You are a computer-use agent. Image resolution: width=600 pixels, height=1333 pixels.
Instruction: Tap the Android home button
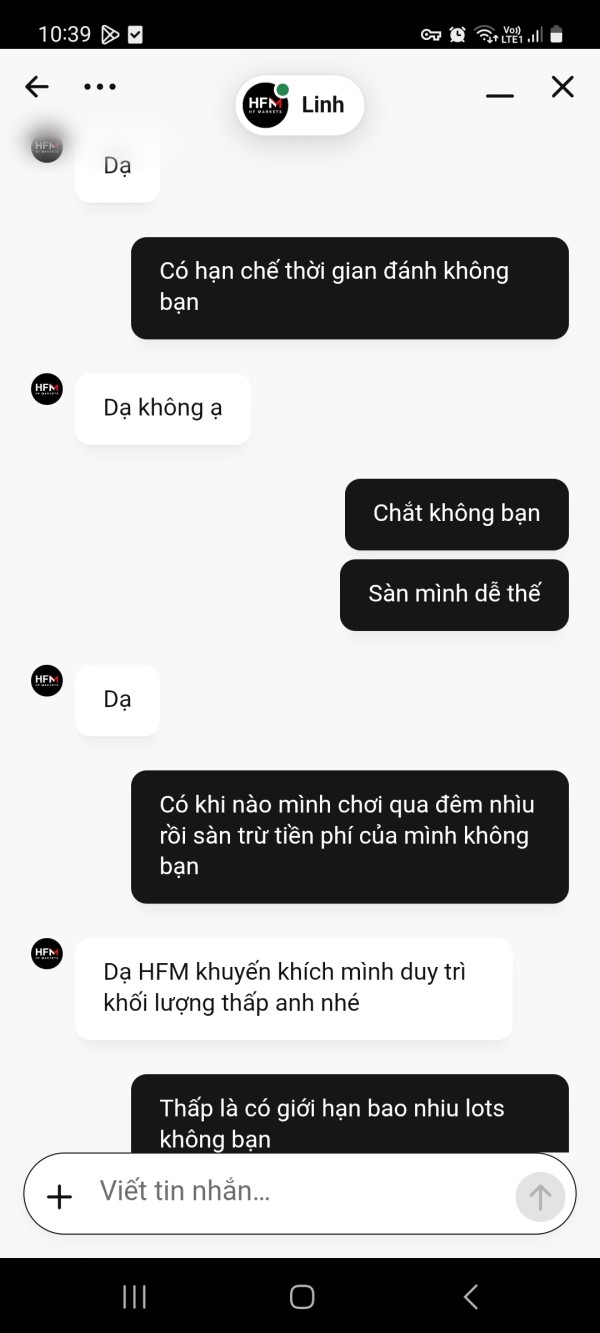(x=301, y=1297)
